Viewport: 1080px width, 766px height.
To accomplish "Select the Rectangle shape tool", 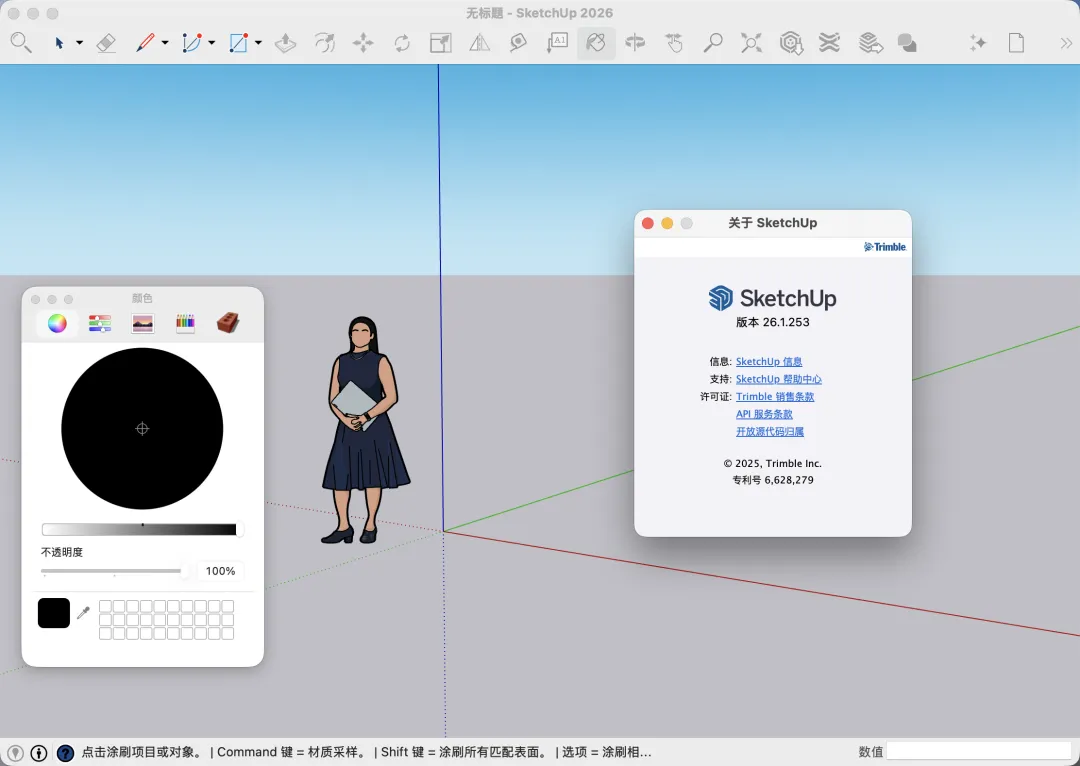I will [x=238, y=43].
